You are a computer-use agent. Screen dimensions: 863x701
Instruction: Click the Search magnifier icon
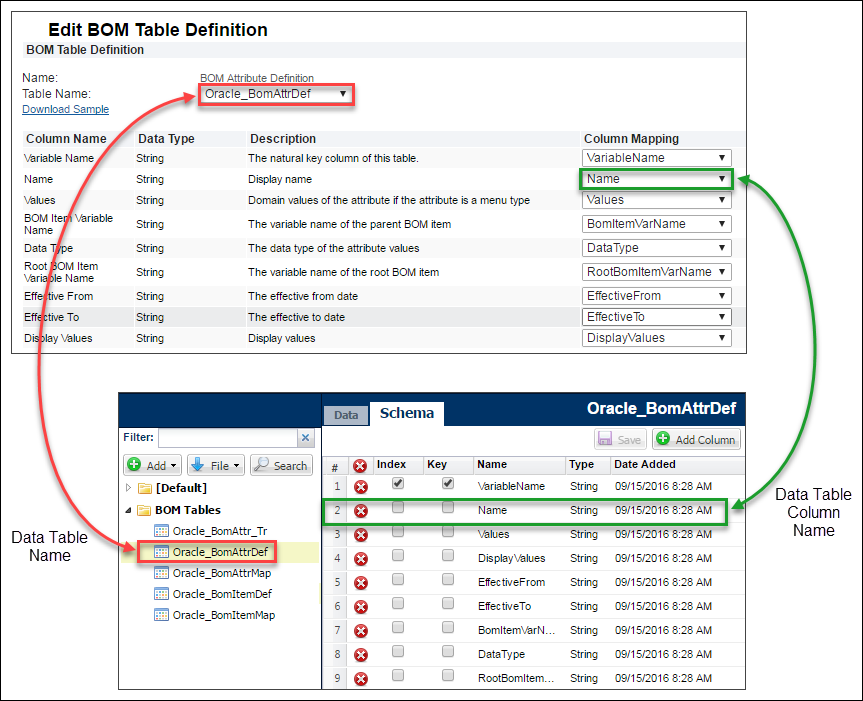point(281,464)
